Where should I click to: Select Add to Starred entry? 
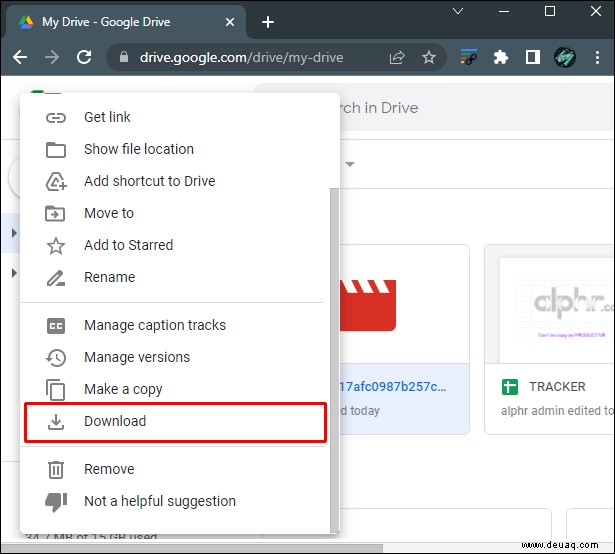click(x=175, y=245)
